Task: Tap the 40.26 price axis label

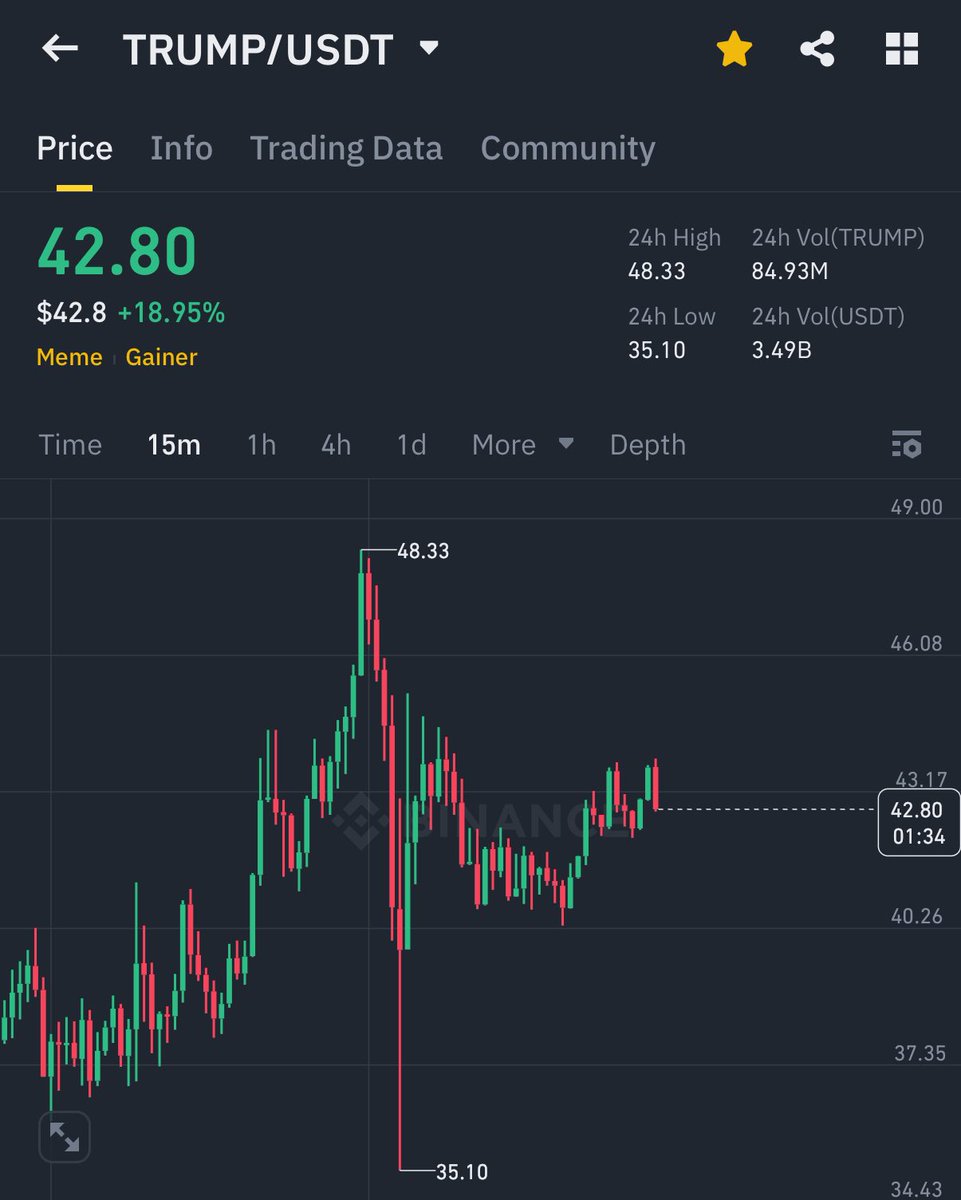Action: point(917,916)
